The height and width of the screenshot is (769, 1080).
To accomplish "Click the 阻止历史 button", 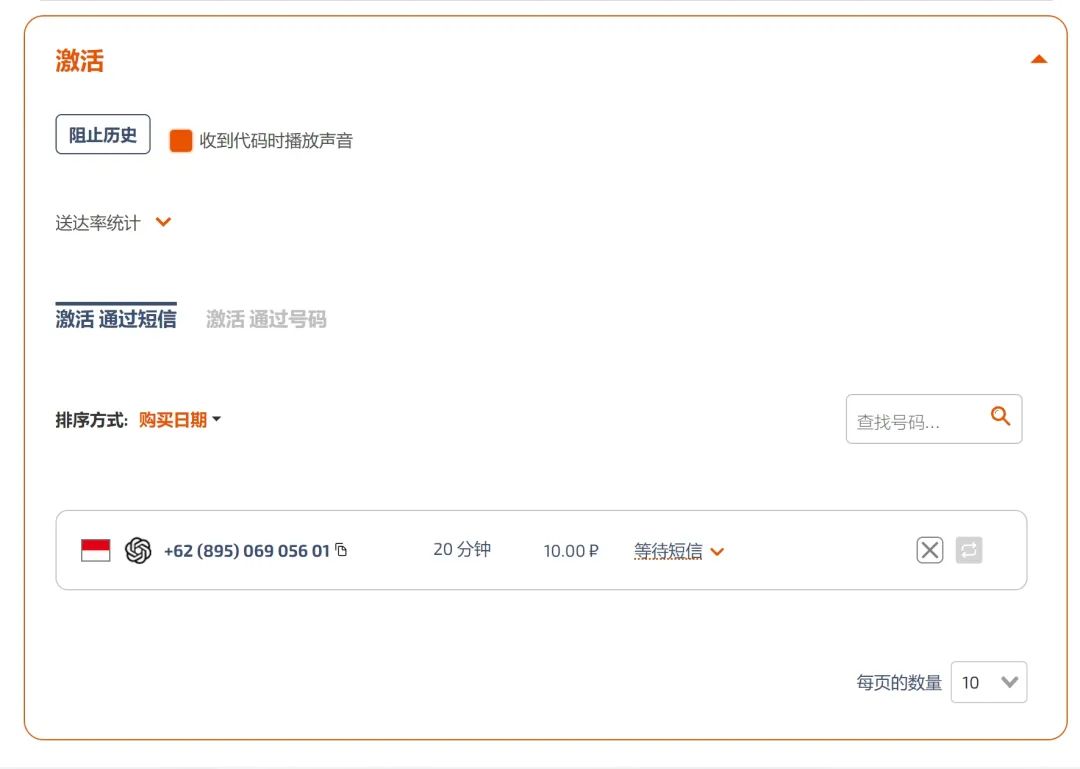I will coord(103,134).
